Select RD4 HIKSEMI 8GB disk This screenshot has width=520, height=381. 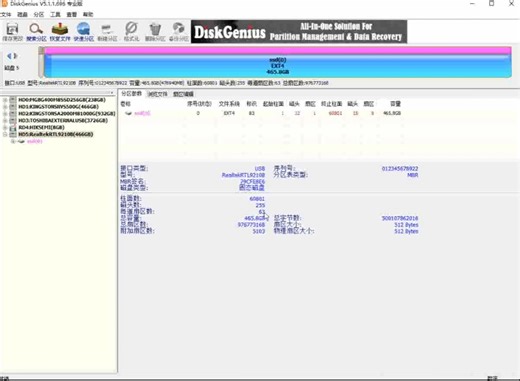(41, 127)
